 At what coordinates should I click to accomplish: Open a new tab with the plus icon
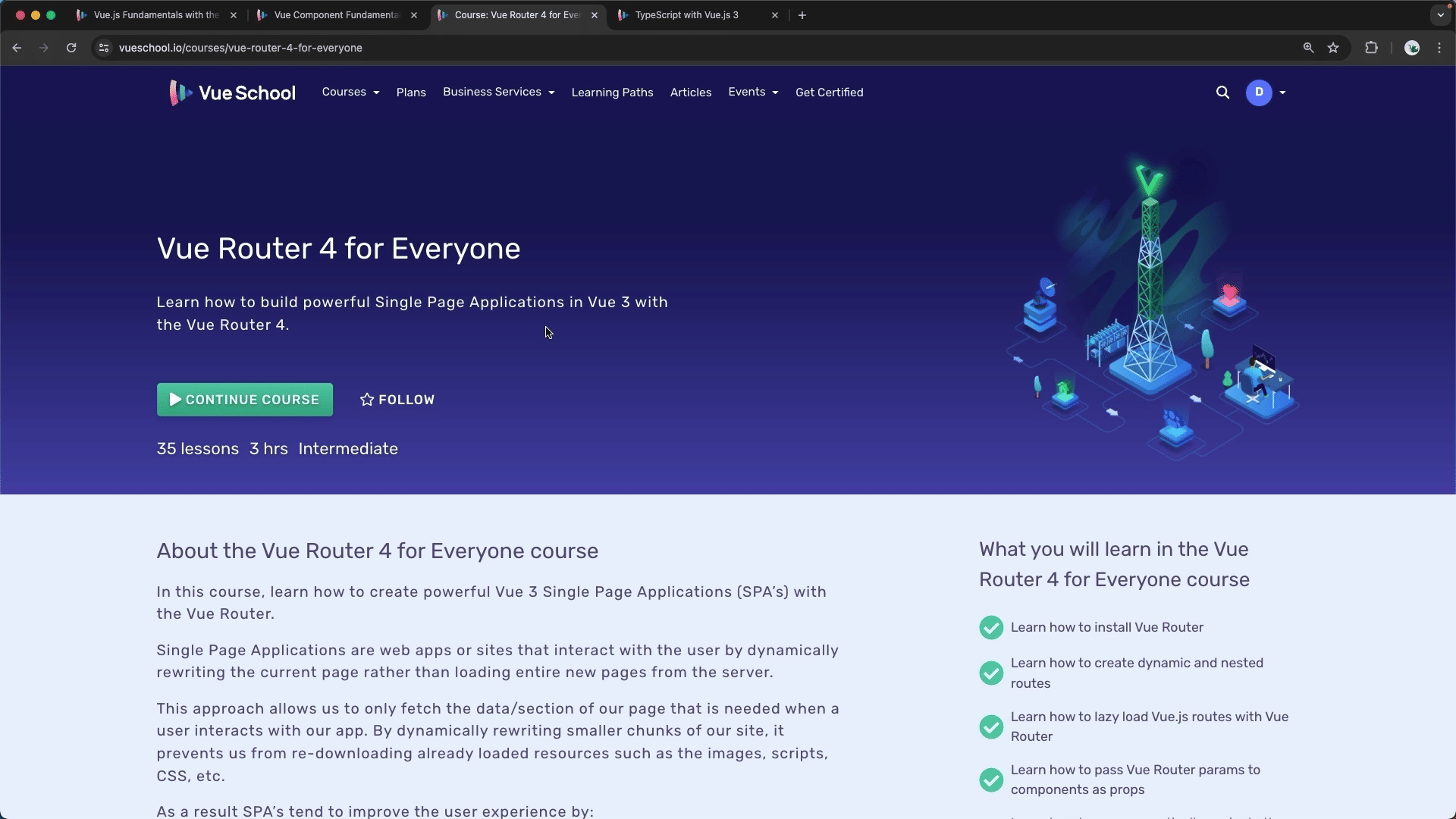[x=802, y=15]
